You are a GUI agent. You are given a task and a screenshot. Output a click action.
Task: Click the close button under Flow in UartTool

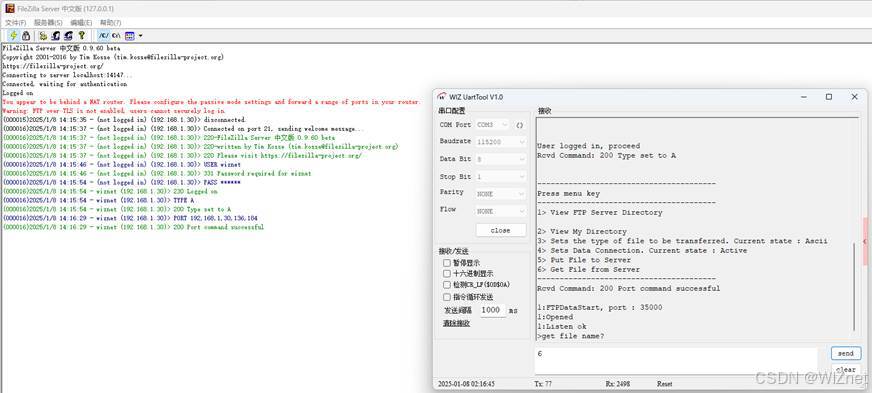point(501,230)
